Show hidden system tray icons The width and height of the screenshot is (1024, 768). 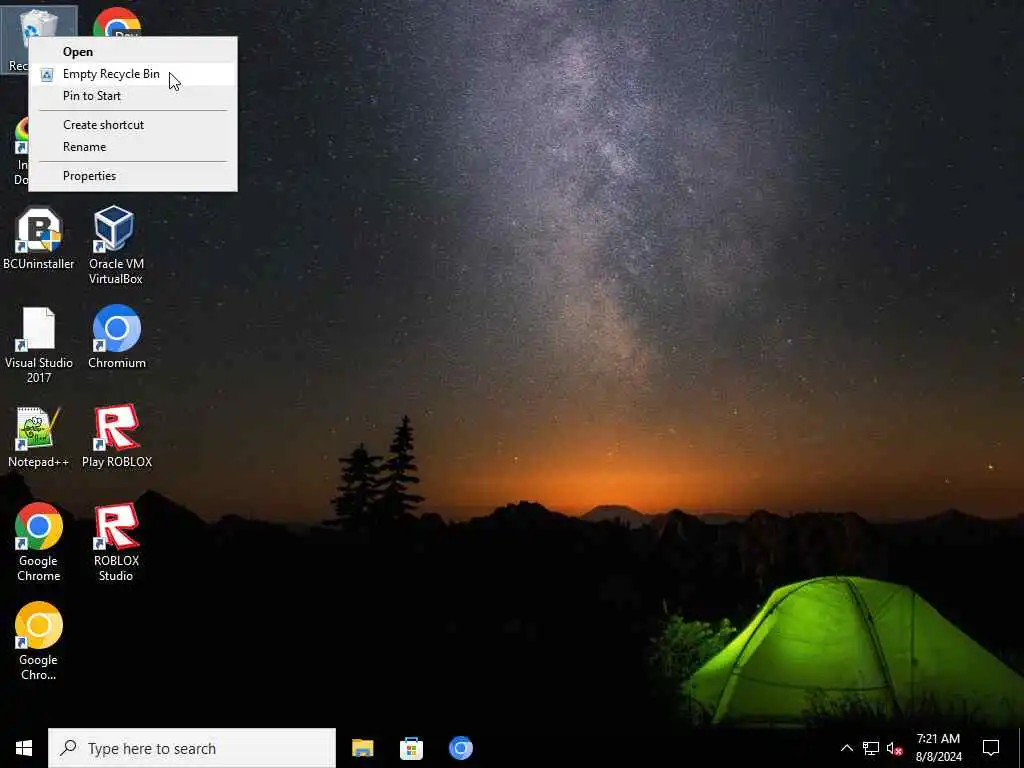coord(846,748)
